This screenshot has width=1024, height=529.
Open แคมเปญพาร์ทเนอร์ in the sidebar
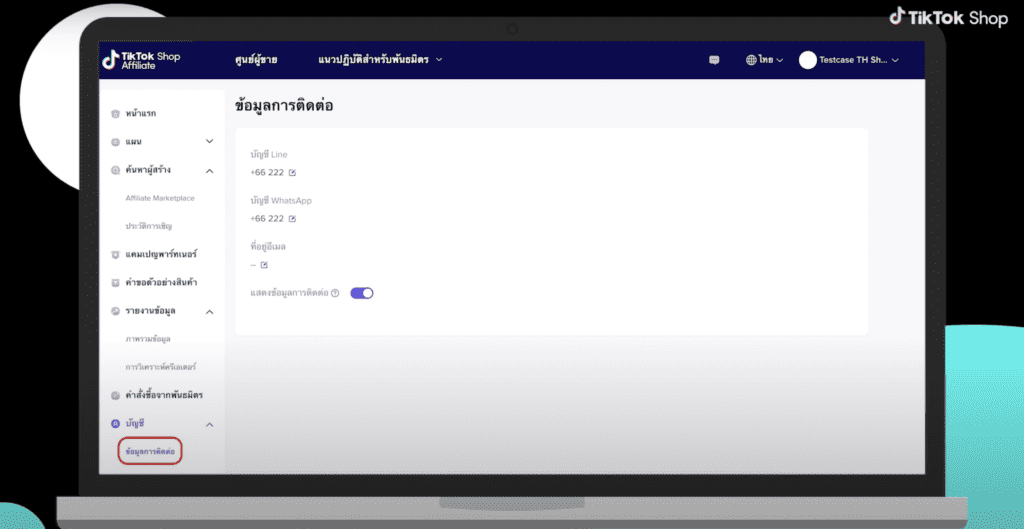[x=161, y=254]
